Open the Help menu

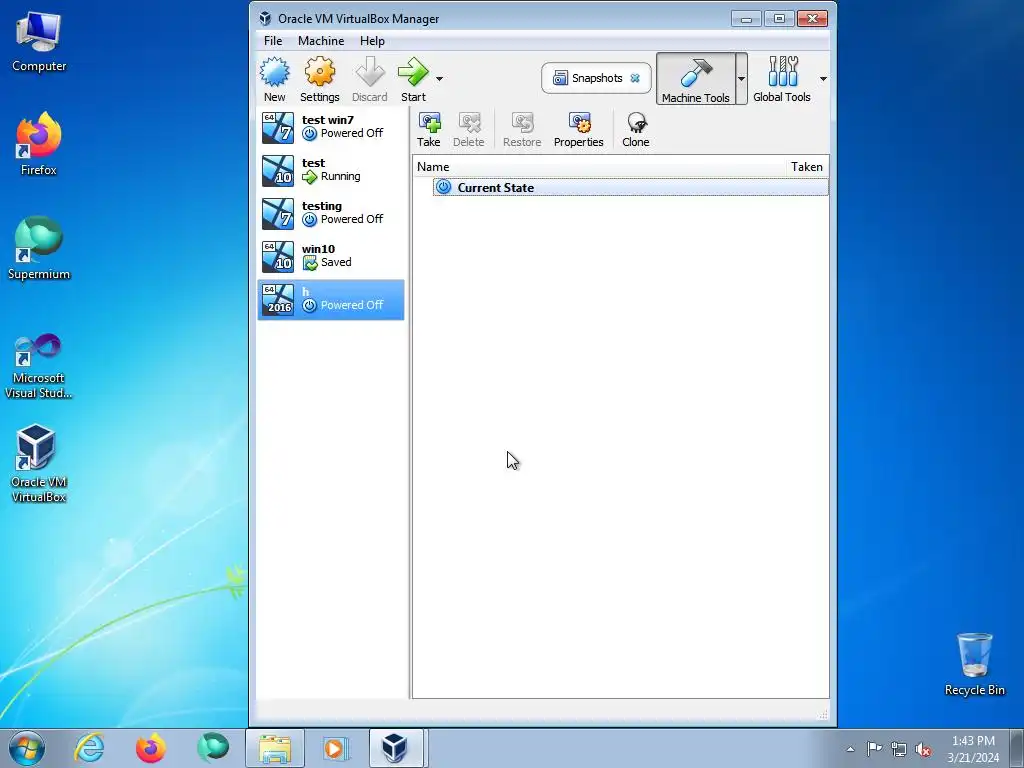372,40
